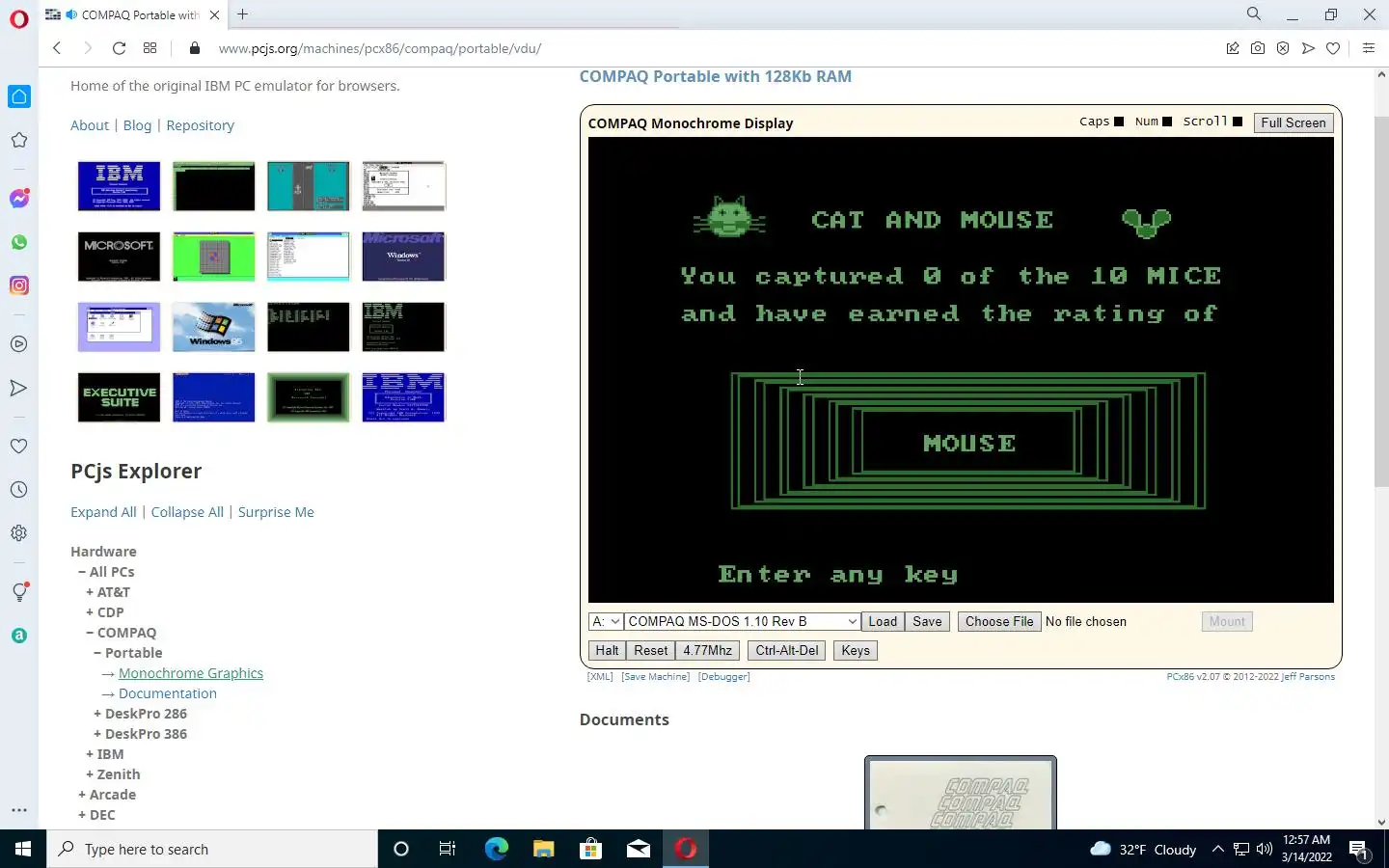Open Opera home sidebar icon

(19, 96)
